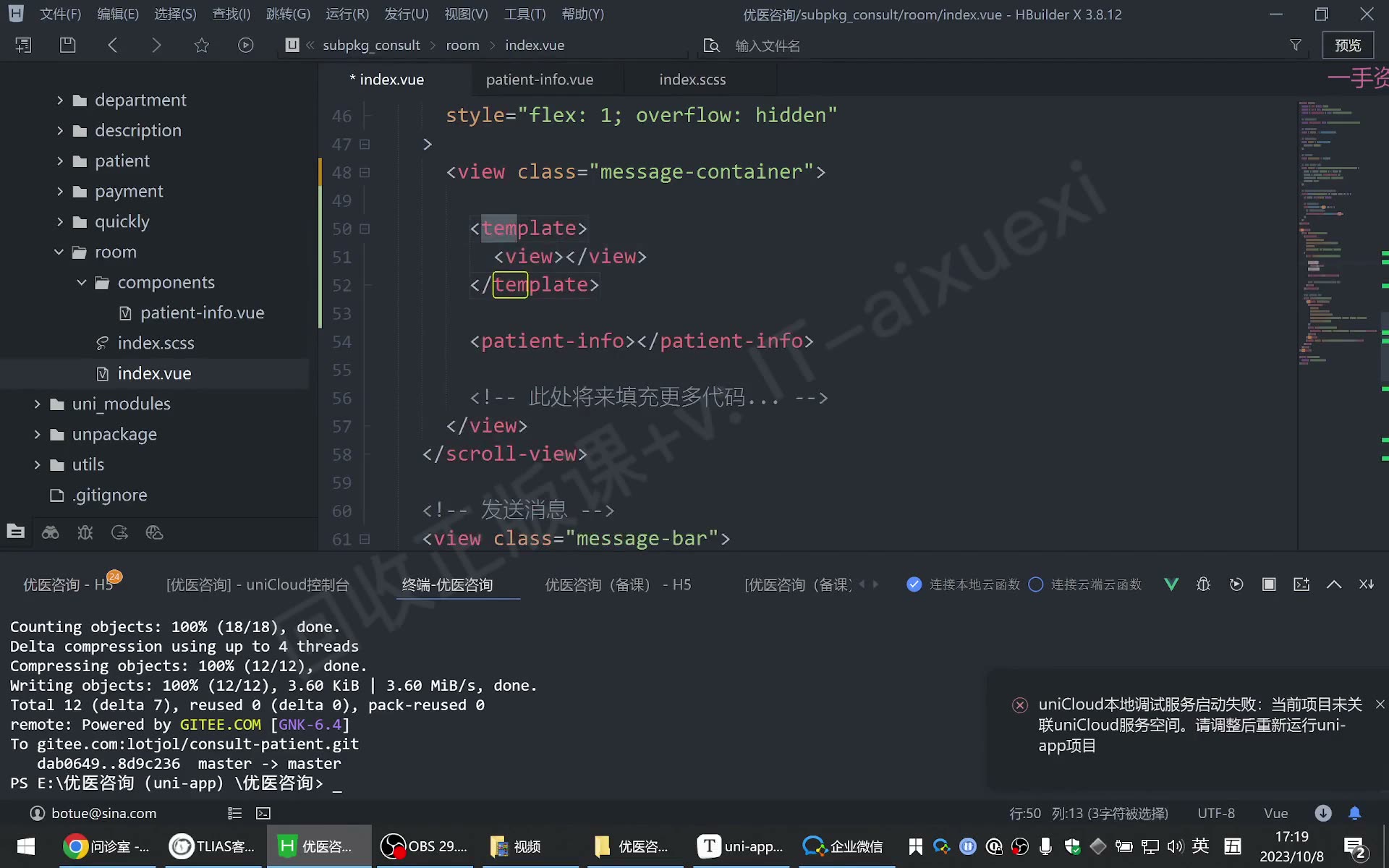Expand the uni_modules folder
The width and height of the screenshot is (1389, 868).
tap(37, 404)
